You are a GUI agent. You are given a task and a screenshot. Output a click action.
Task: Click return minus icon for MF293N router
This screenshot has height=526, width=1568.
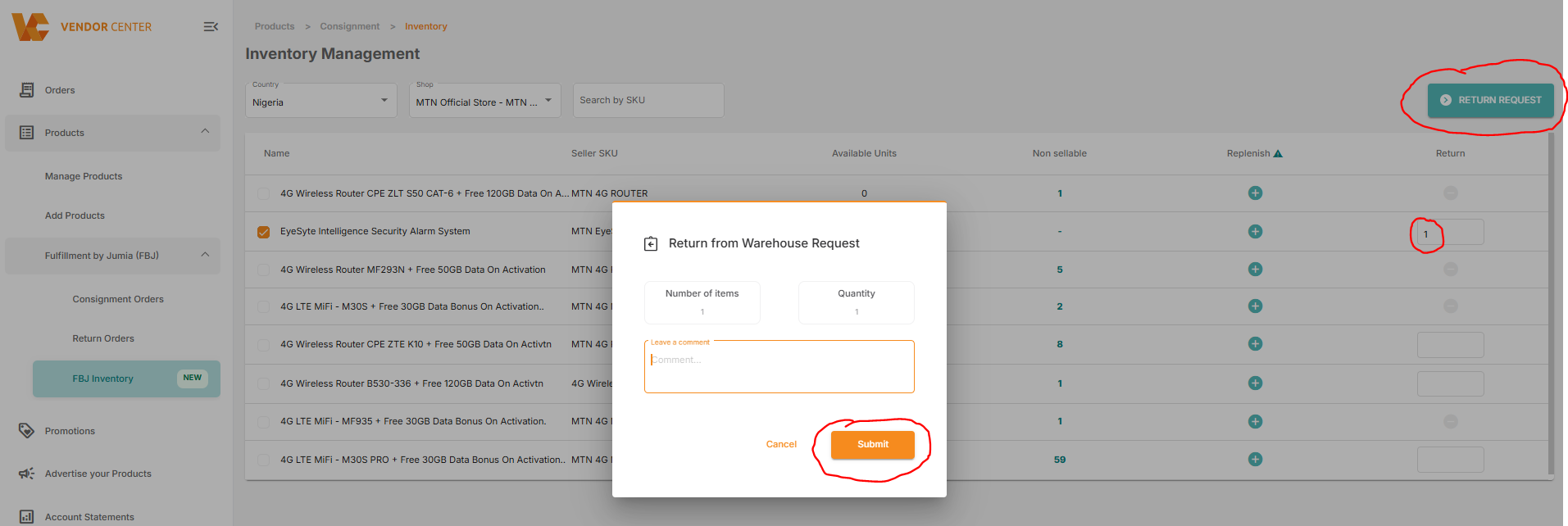1450,270
